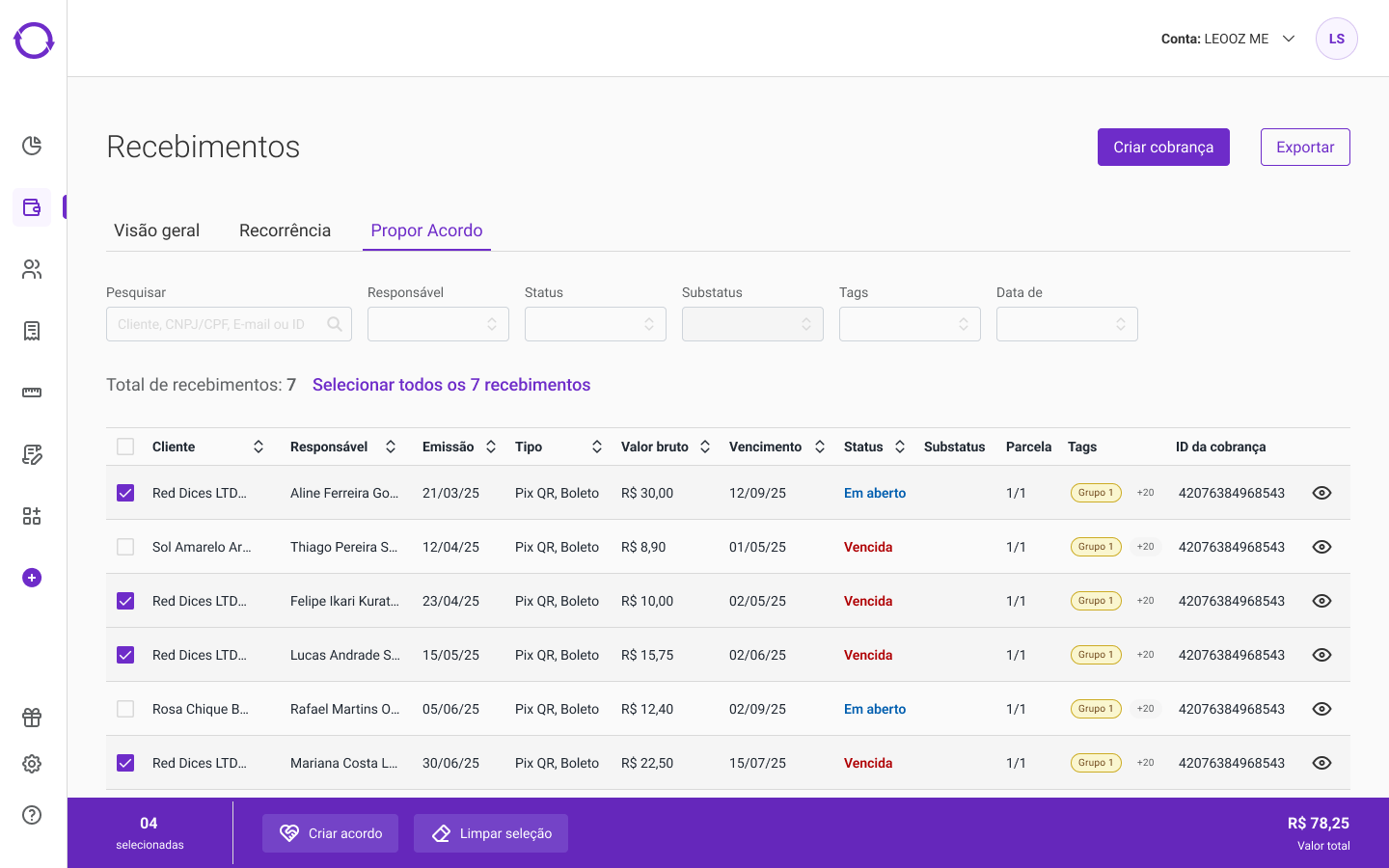Viewport: 1389px width, 868px height.
Task: Click the Sol Amarelo client name
Action: coord(202,547)
